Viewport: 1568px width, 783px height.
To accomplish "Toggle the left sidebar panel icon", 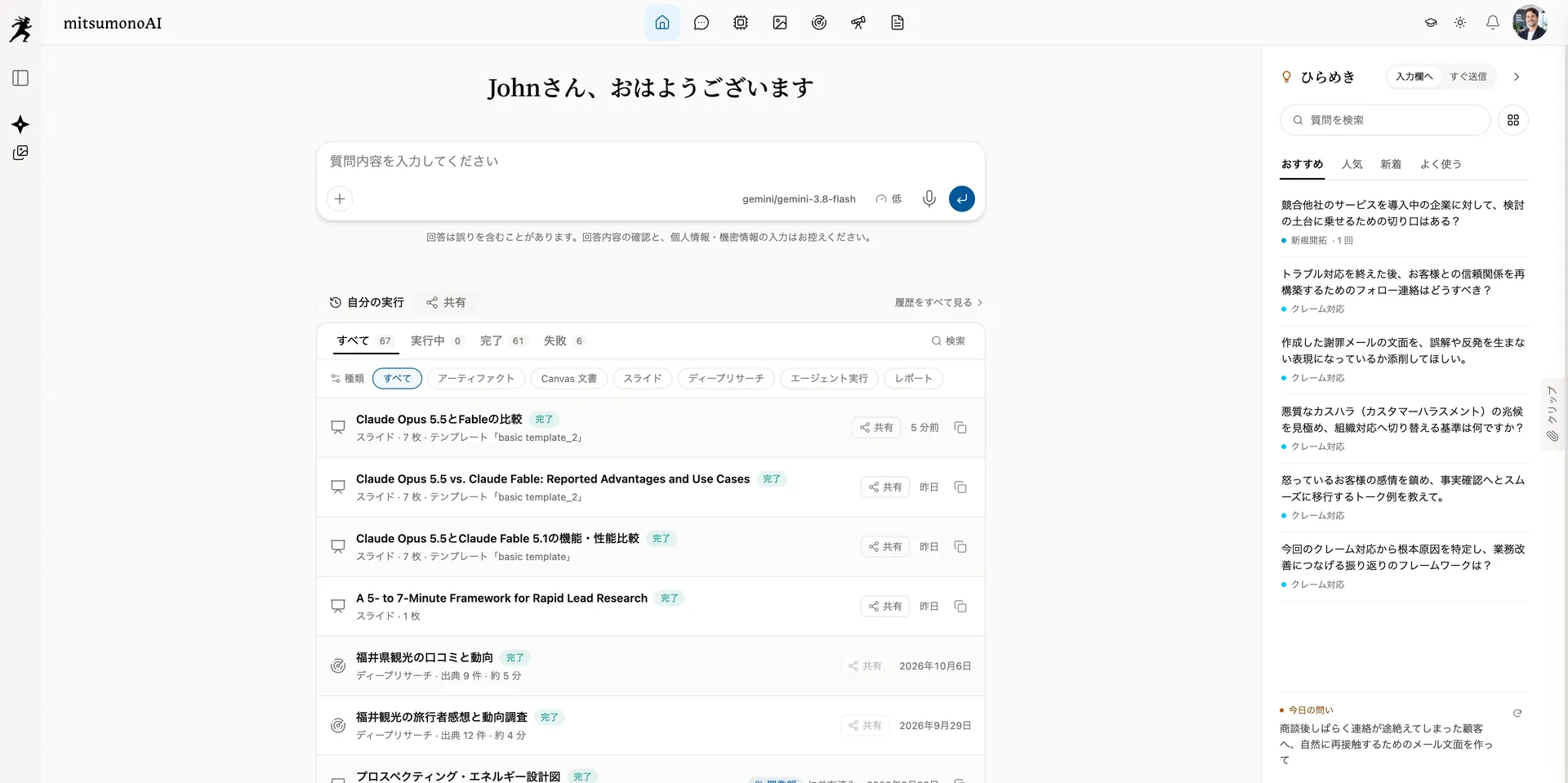I will pos(20,78).
